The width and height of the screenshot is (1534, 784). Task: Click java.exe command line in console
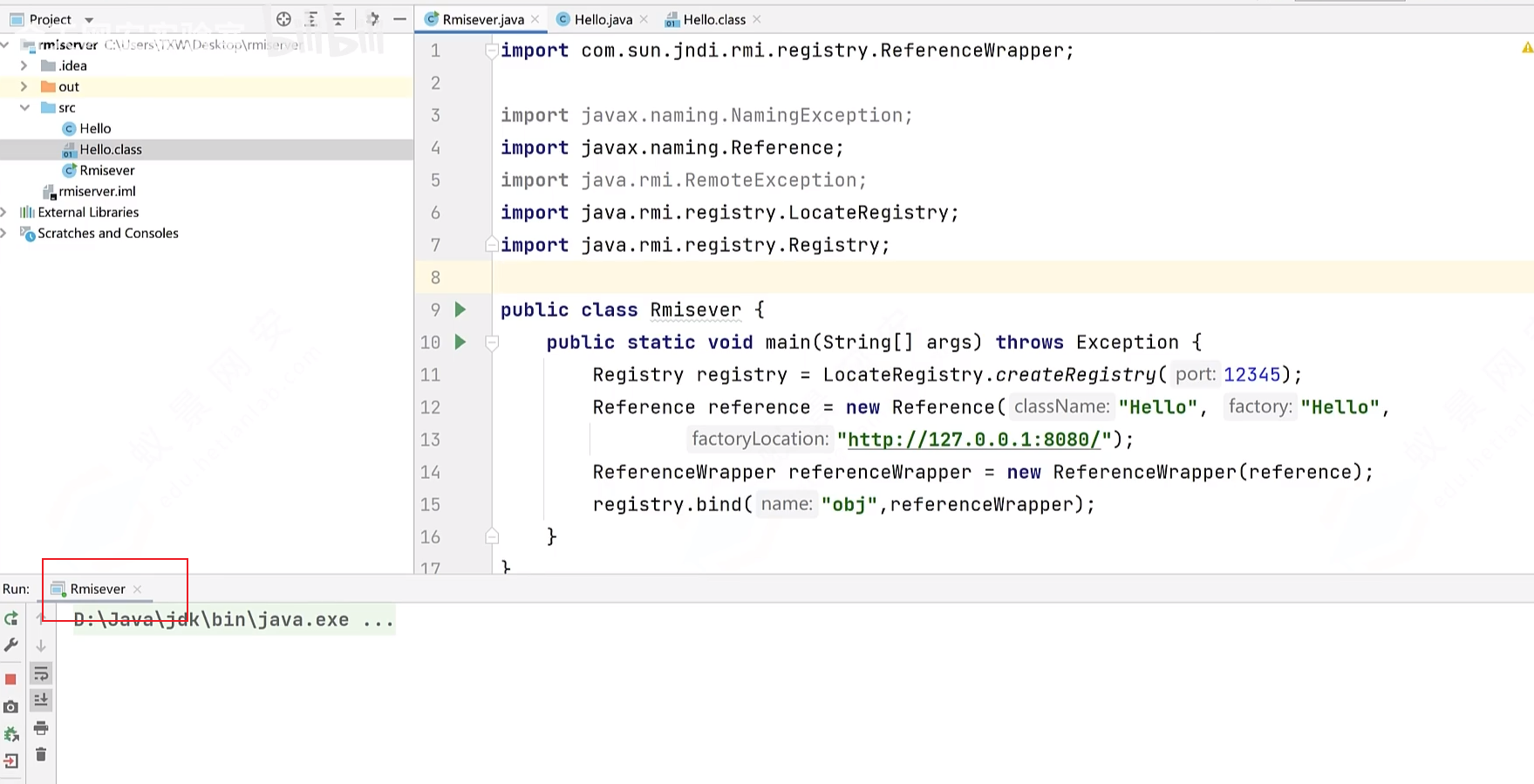point(233,620)
